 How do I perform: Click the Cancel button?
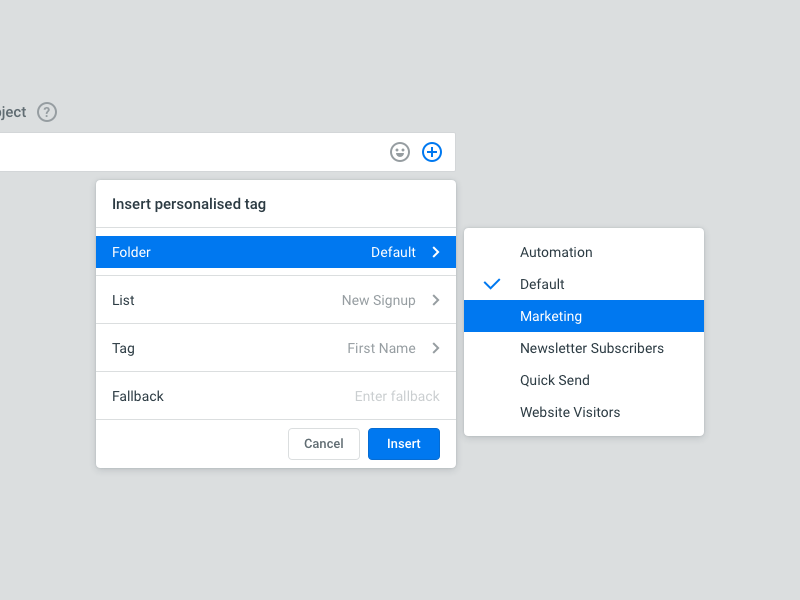tap(324, 443)
